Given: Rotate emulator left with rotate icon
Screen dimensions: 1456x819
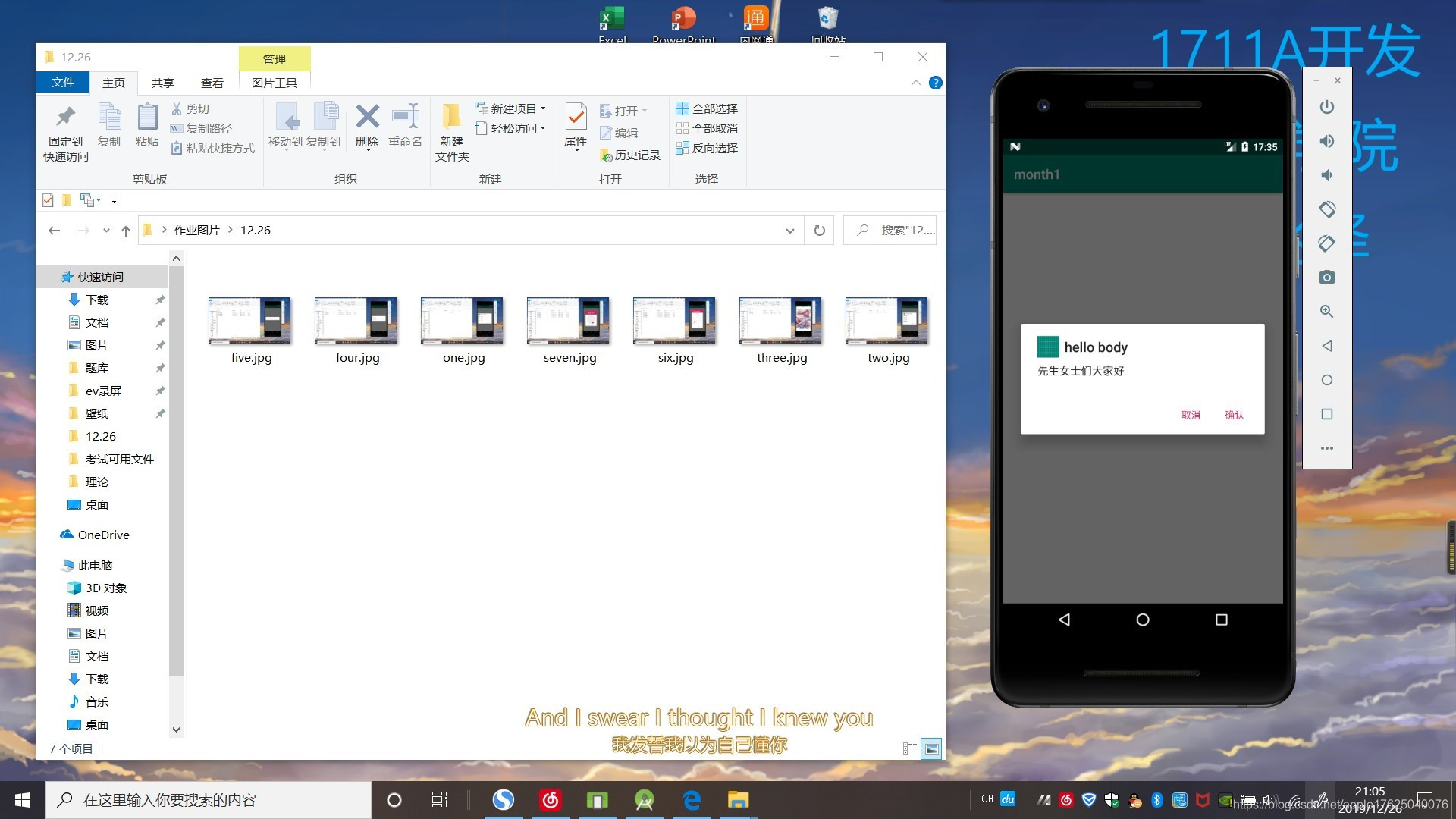Looking at the screenshot, I should coord(1326,209).
